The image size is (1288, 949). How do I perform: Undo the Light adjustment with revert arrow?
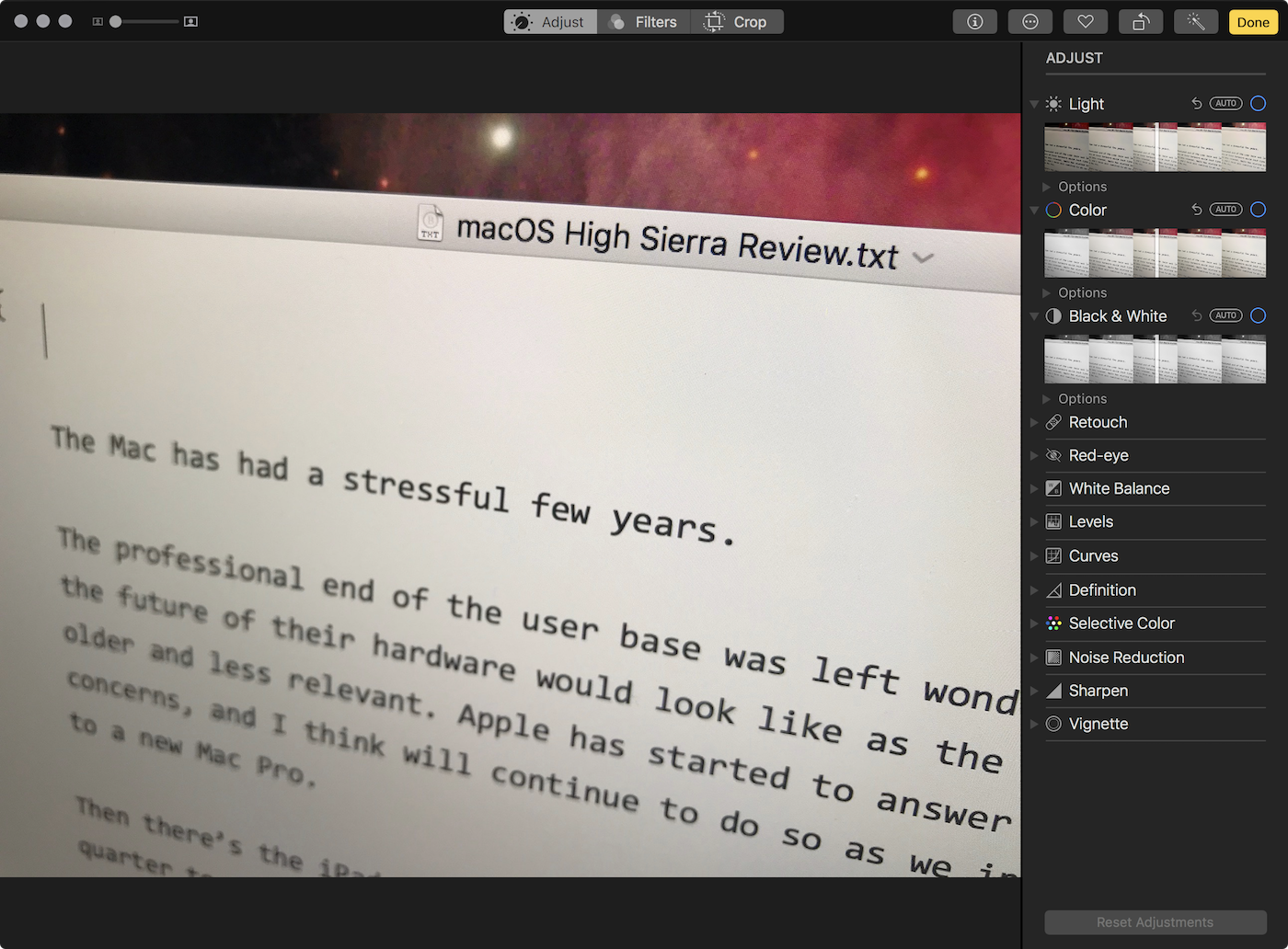(x=1197, y=104)
